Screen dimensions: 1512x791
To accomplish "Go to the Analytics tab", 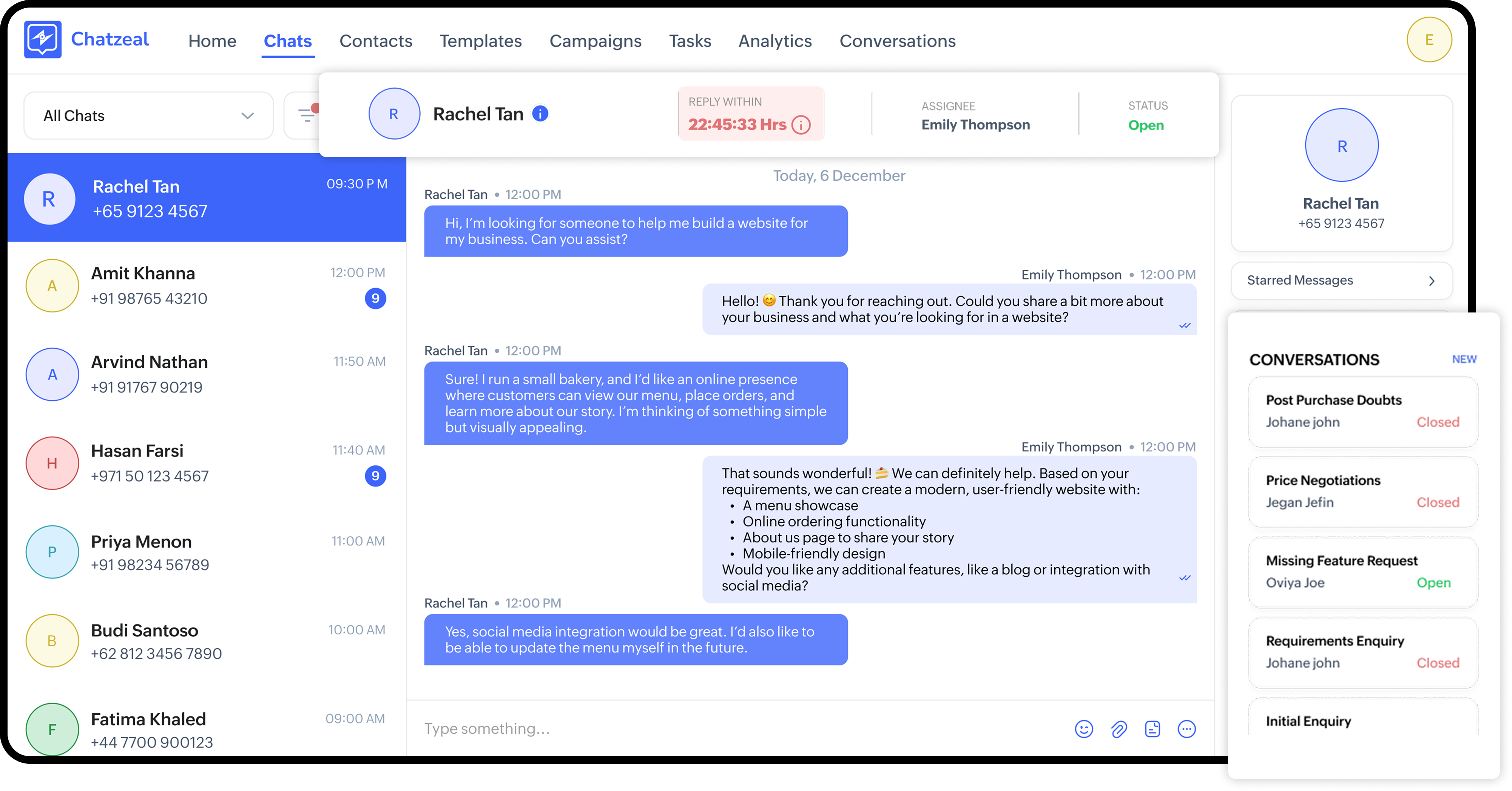I will click(x=775, y=41).
